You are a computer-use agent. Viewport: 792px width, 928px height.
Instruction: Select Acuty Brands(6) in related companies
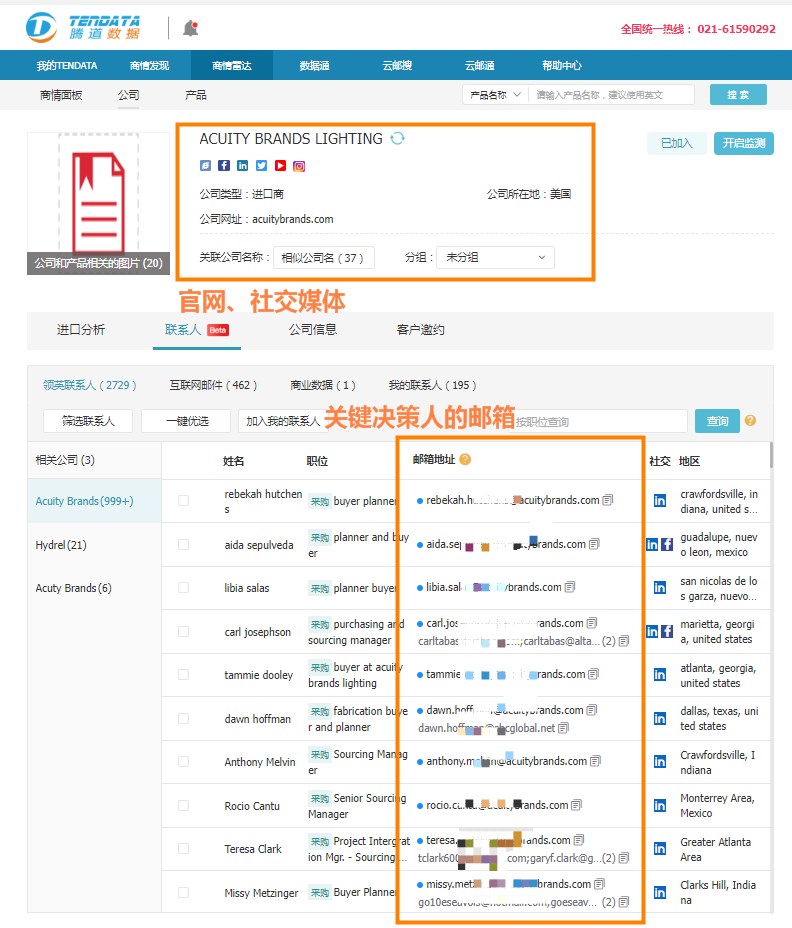click(95, 588)
